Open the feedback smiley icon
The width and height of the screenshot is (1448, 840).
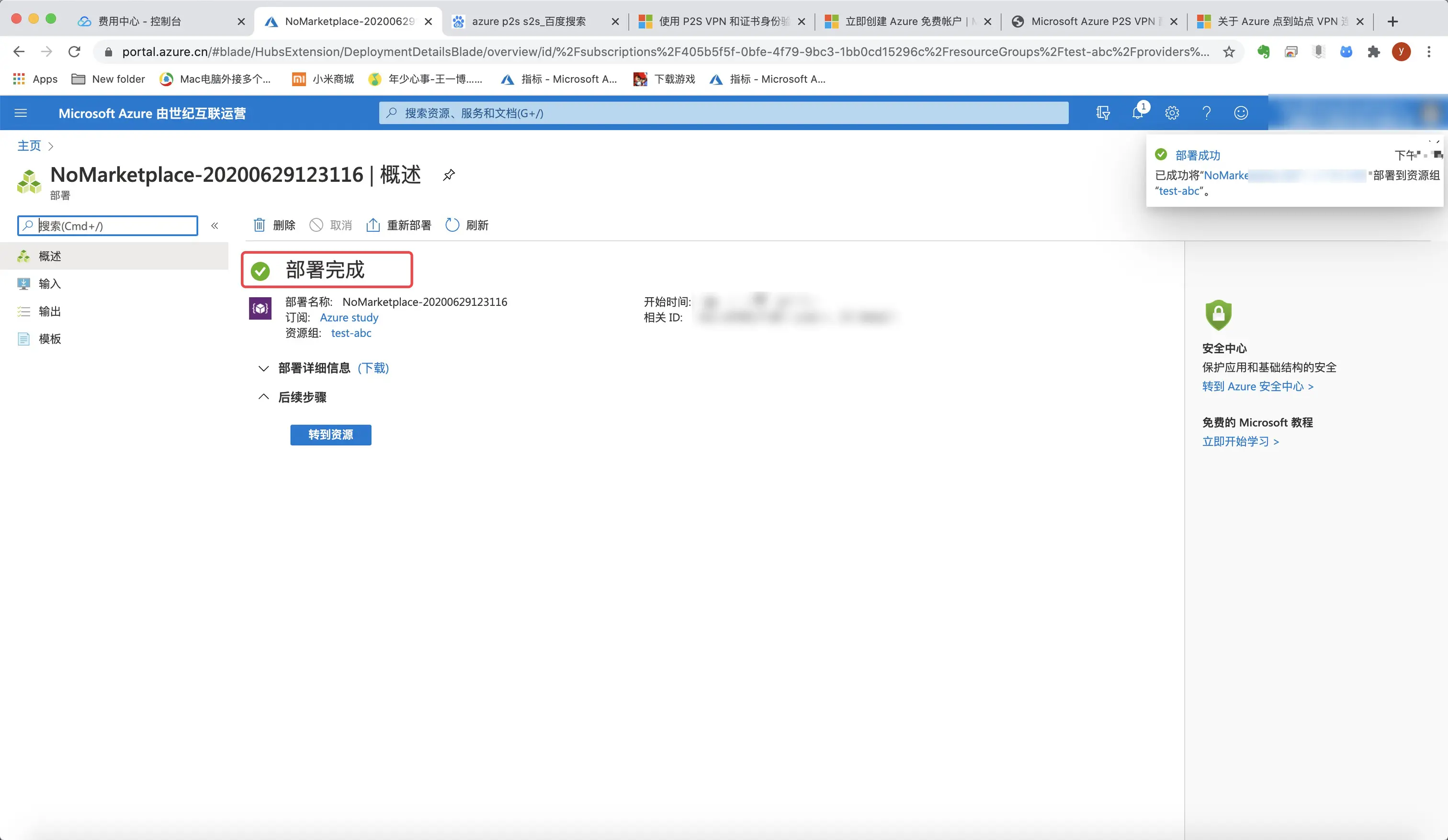click(x=1241, y=113)
